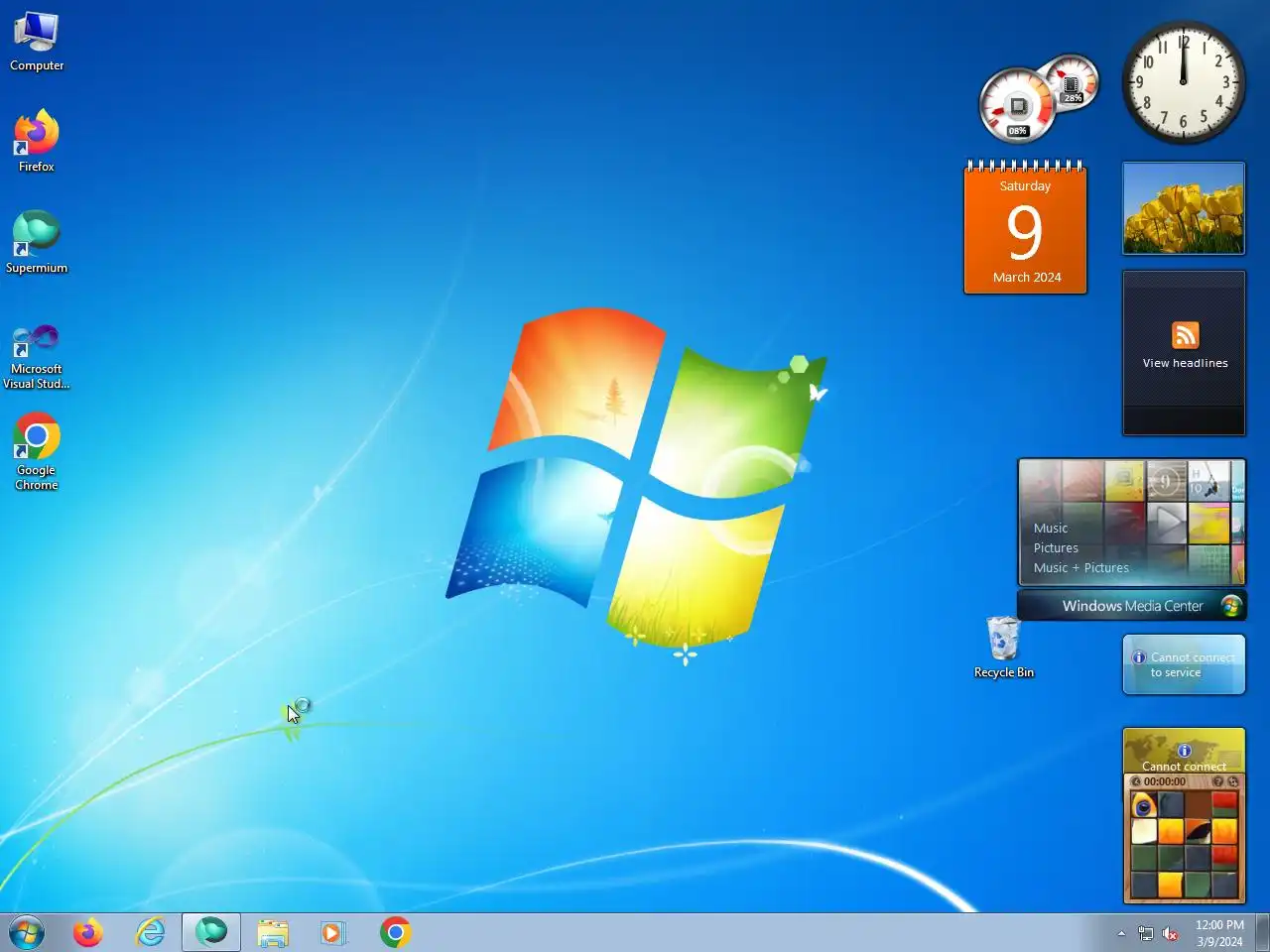The height and width of the screenshot is (952, 1270).
Task: Click the RAM usage dial on the CPU gadget
Action: coord(1072,81)
